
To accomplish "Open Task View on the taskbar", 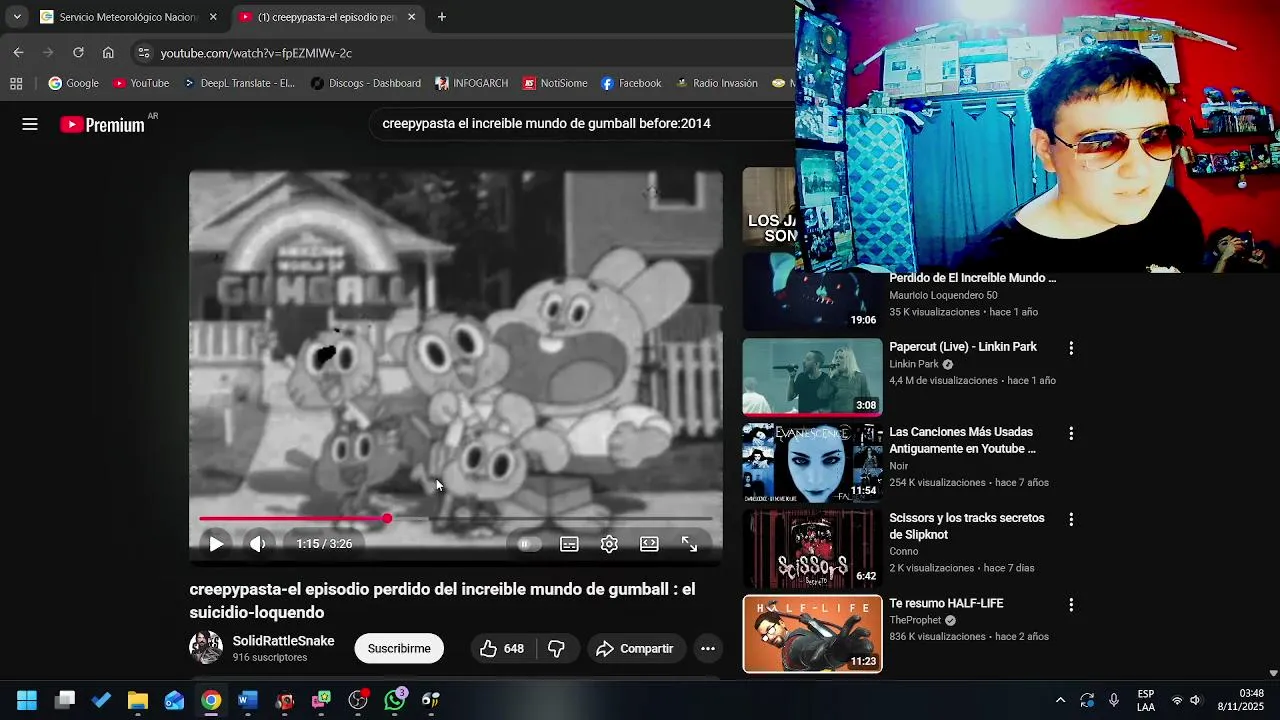I will click(65, 700).
